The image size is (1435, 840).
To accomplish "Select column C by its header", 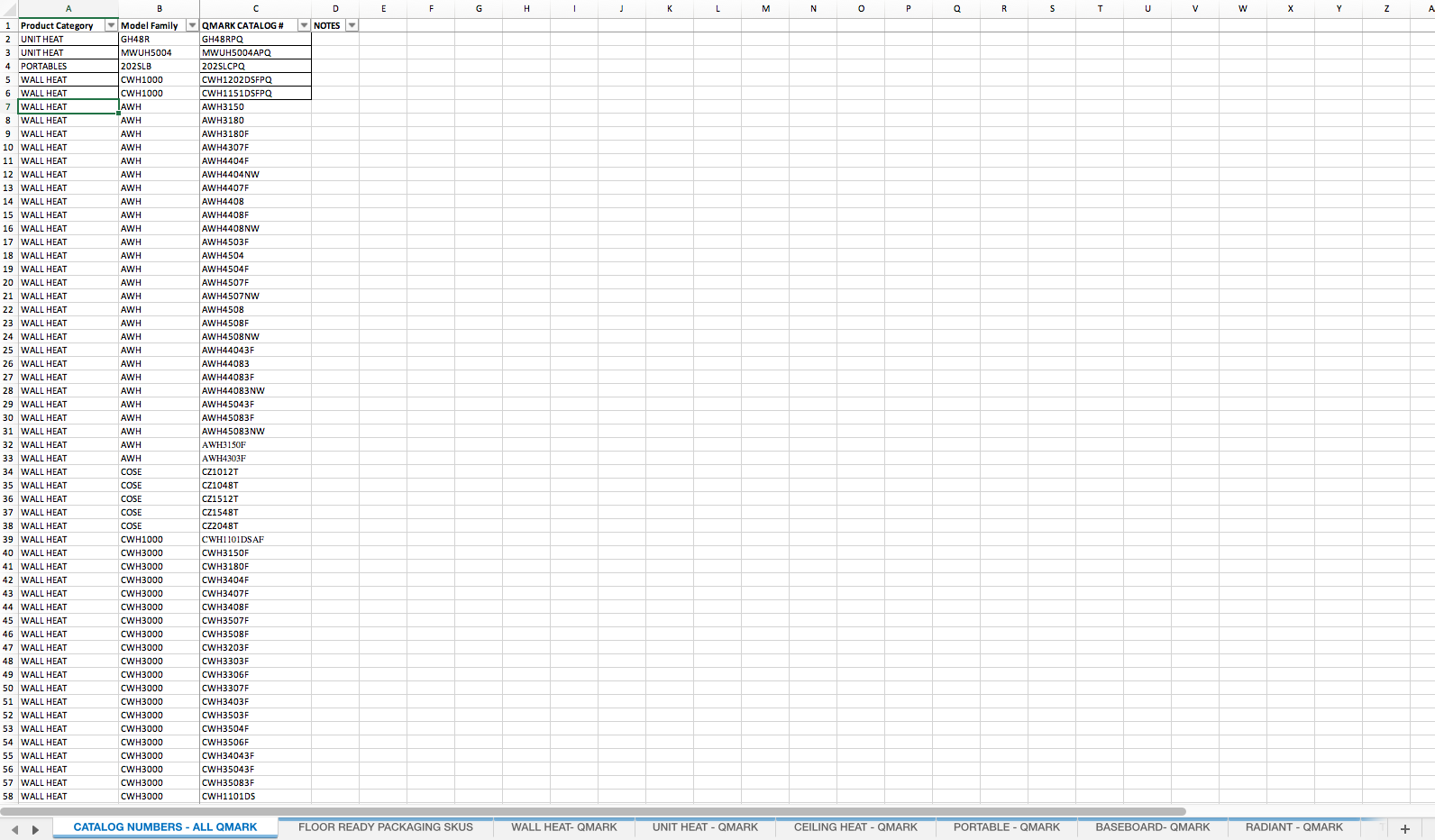I will point(256,9).
